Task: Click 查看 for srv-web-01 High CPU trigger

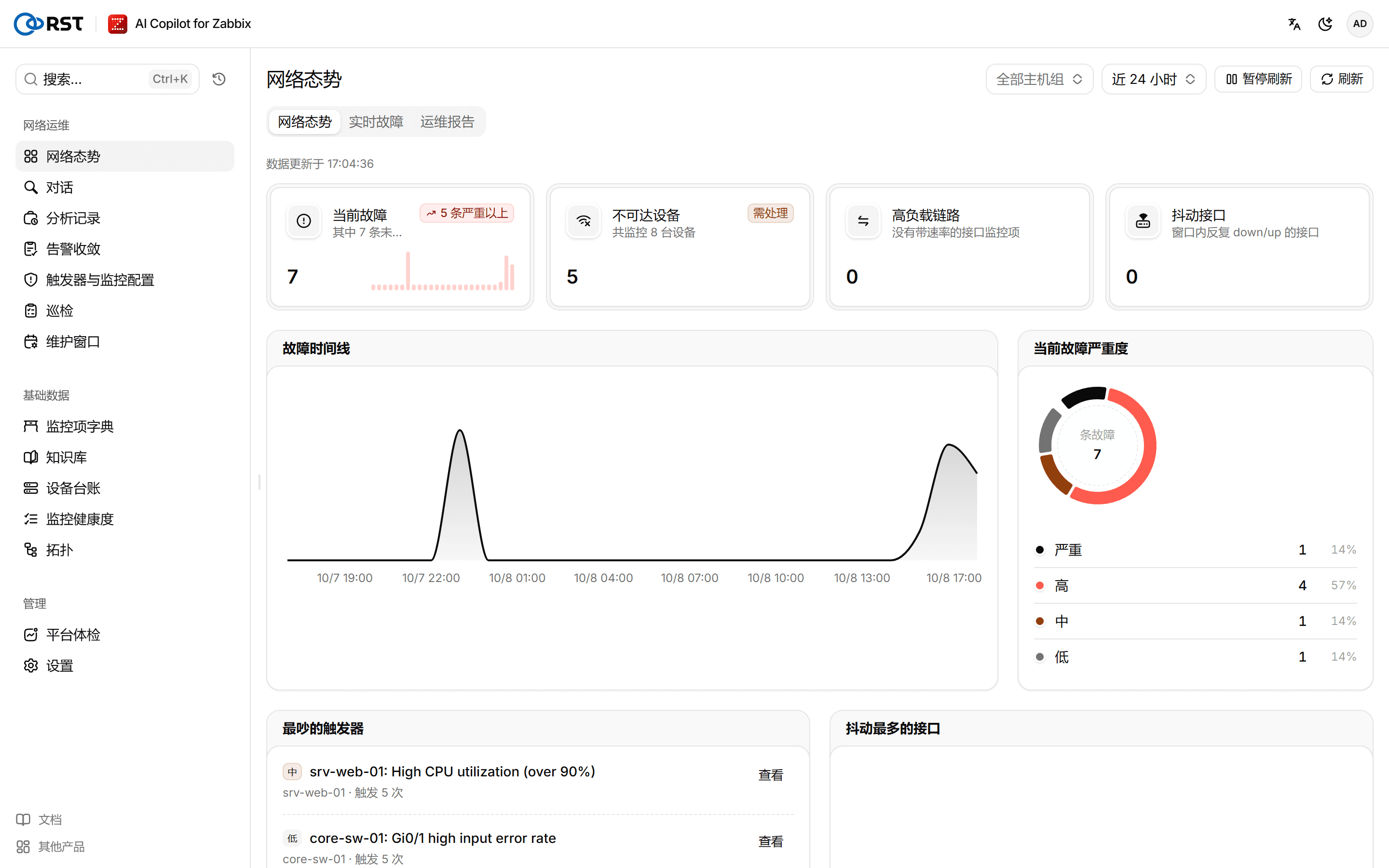Action: tap(770, 775)
